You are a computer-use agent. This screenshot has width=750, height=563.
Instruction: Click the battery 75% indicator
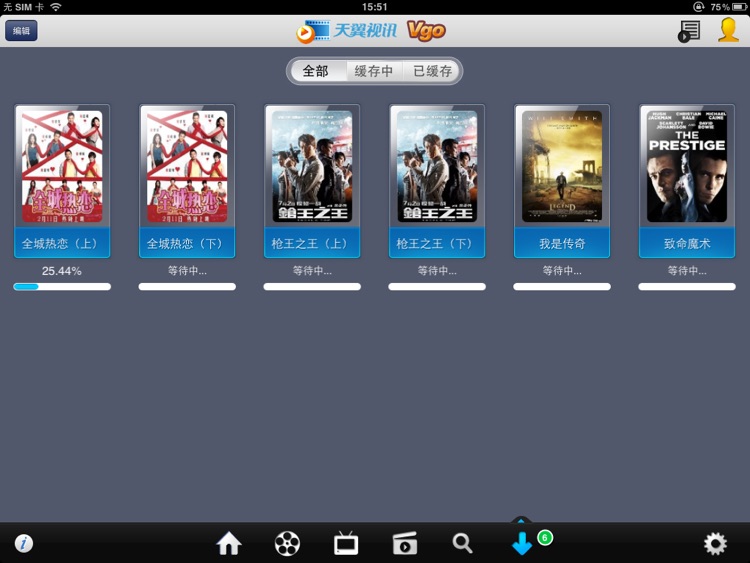coord(728,7)
